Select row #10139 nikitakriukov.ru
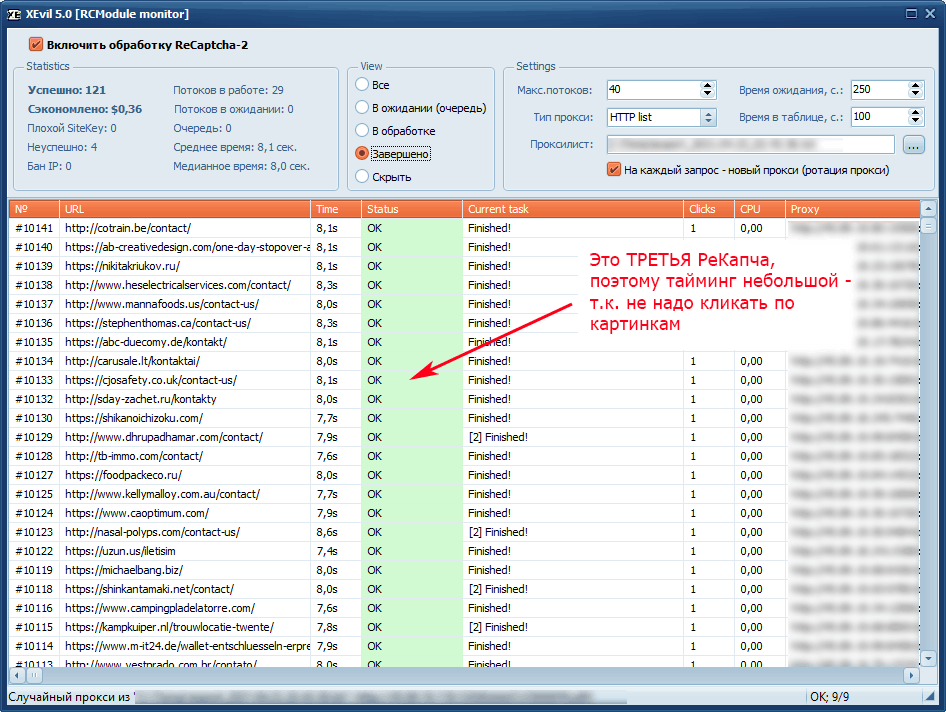 (465, 266)
